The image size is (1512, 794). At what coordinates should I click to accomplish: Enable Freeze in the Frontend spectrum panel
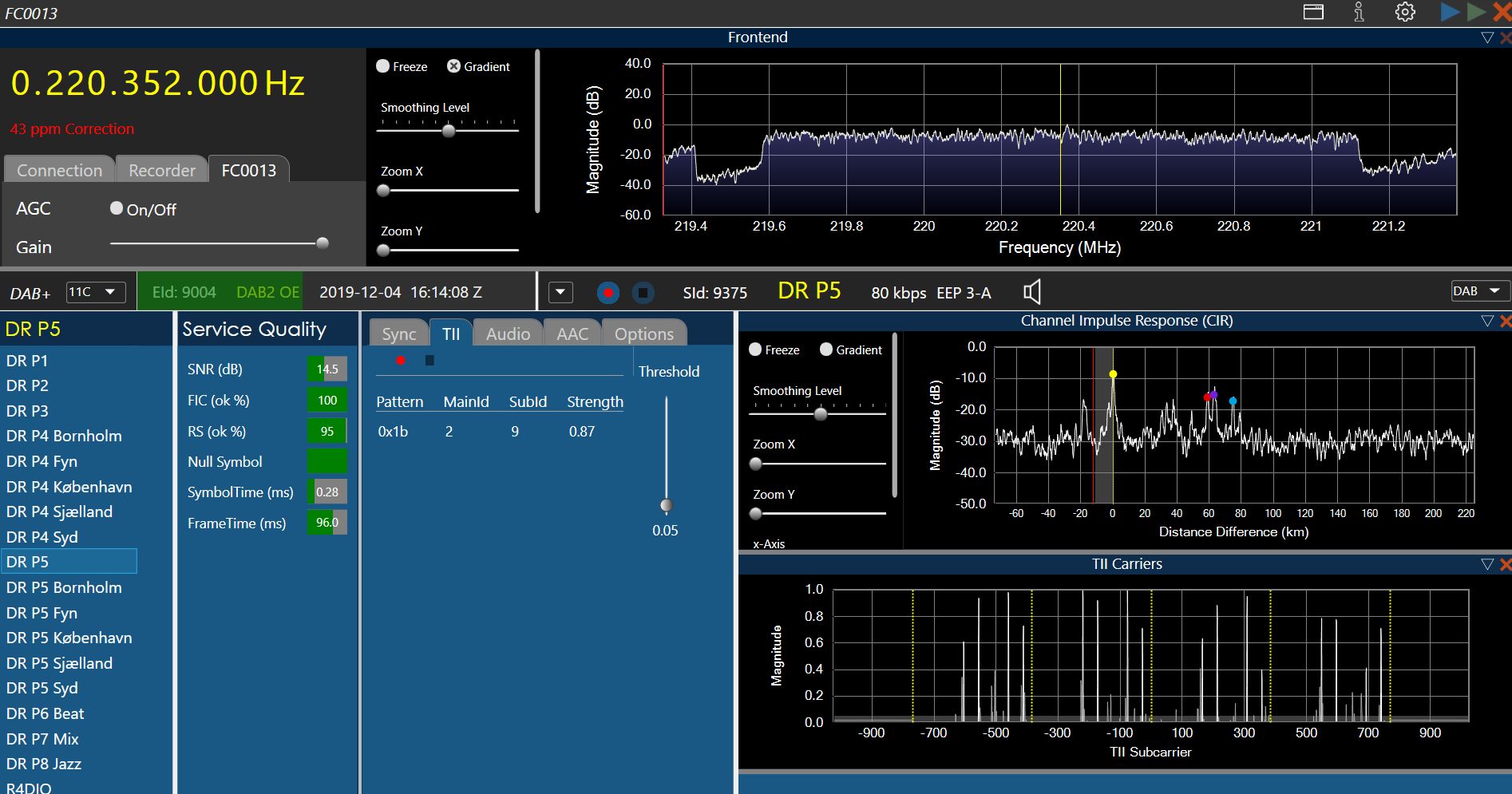pos(383,66)
